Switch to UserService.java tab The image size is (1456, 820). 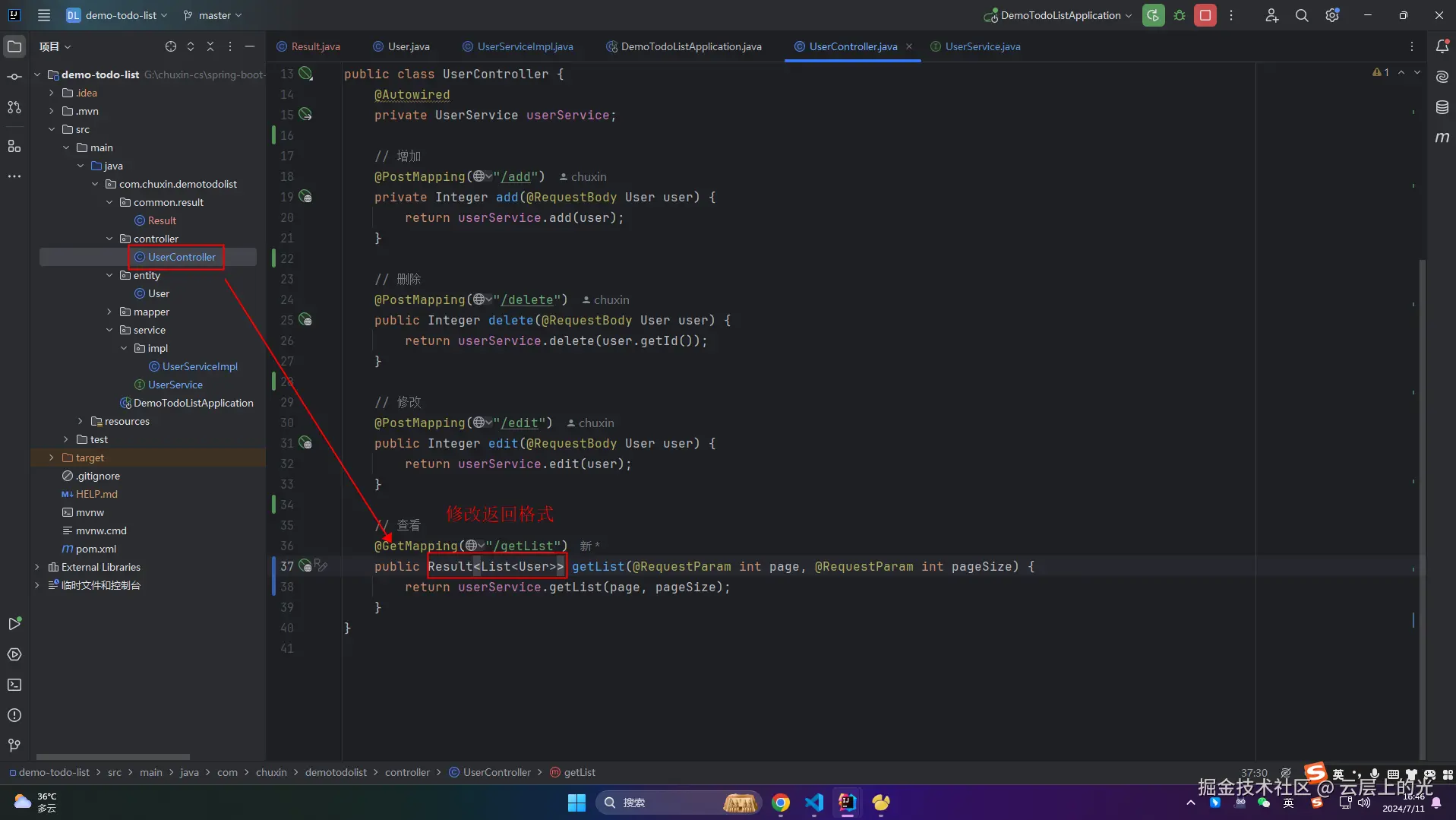coord(976,46)
